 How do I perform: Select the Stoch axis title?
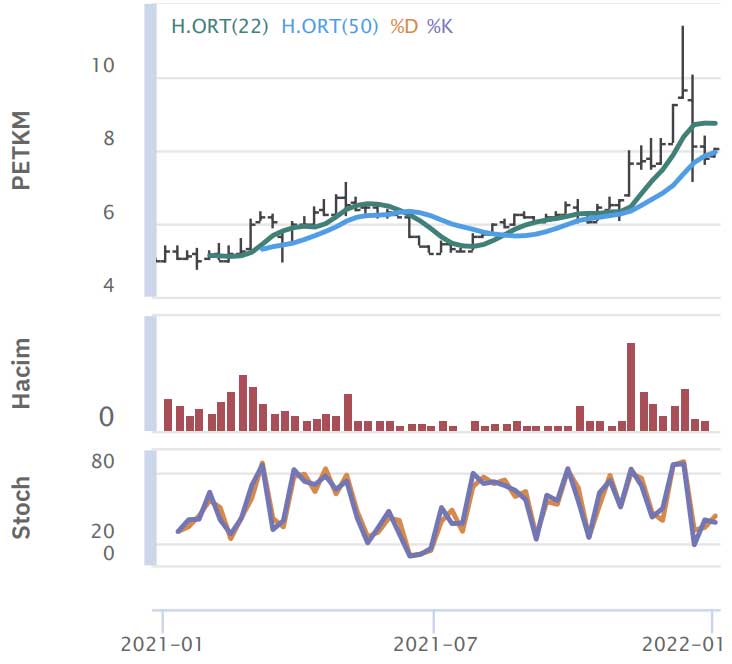click(21, 508)
